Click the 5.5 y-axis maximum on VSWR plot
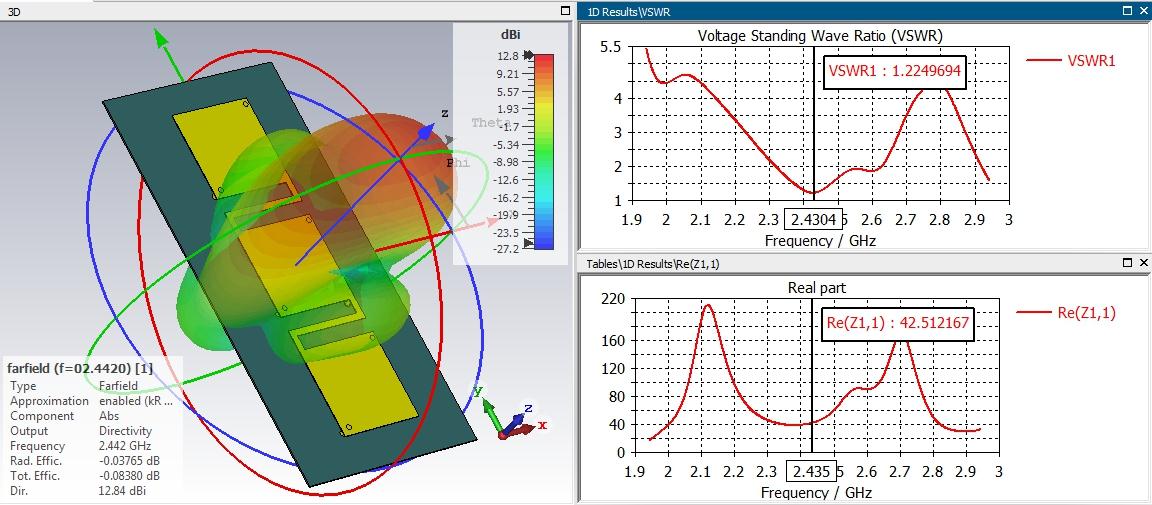The height and width of the screenshot is (505, 1152). pyautogui.click(x=611, y=47)
